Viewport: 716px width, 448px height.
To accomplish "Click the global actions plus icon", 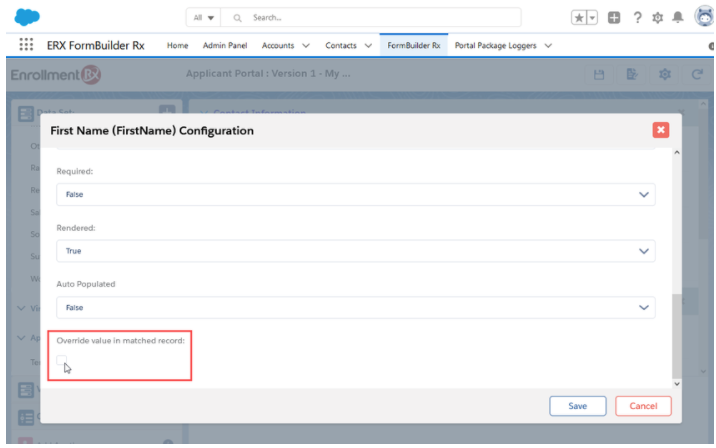I will coord(612,18).
